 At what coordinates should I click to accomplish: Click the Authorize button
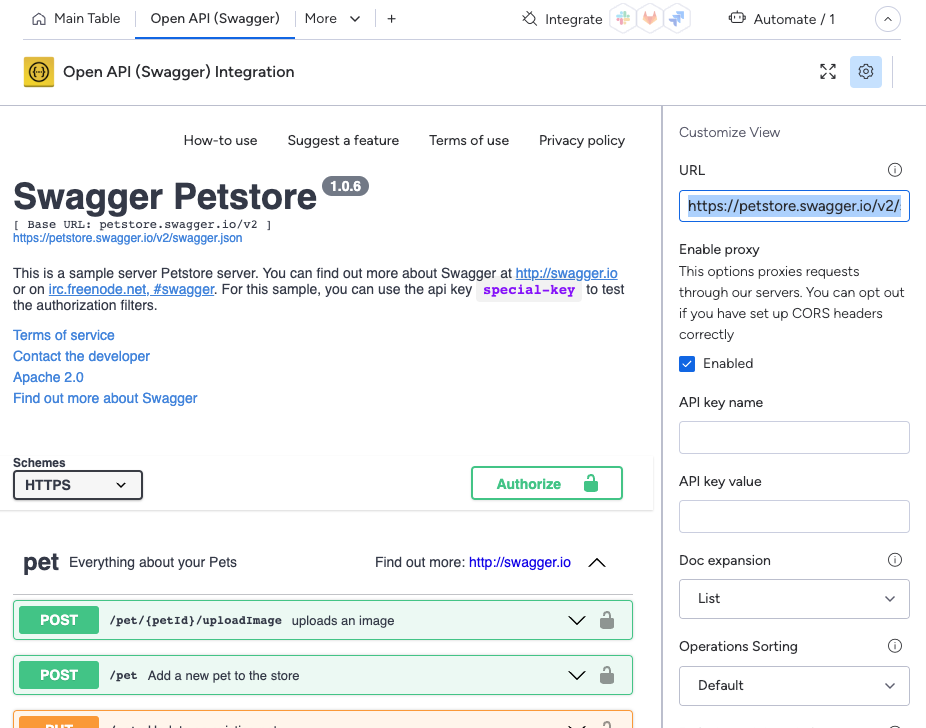[x=547, y=484]
